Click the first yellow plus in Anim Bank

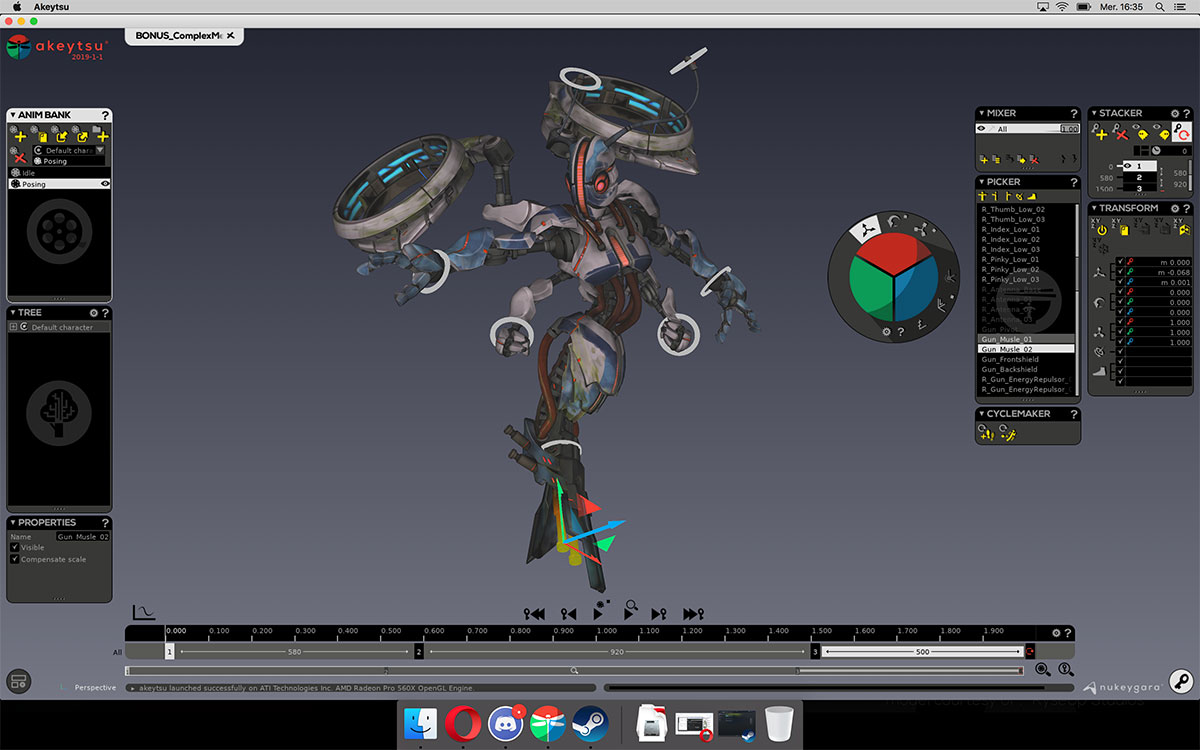19,134
